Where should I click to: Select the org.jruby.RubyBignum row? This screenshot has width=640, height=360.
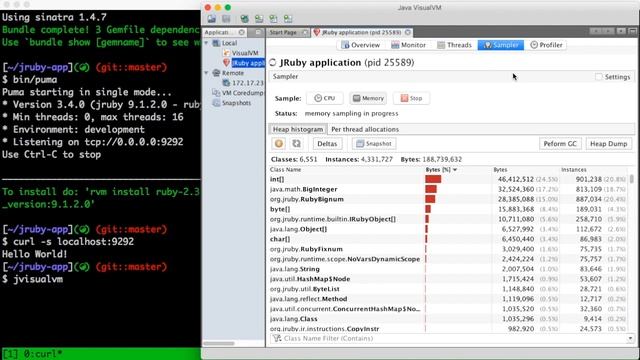tap(448, 199)
